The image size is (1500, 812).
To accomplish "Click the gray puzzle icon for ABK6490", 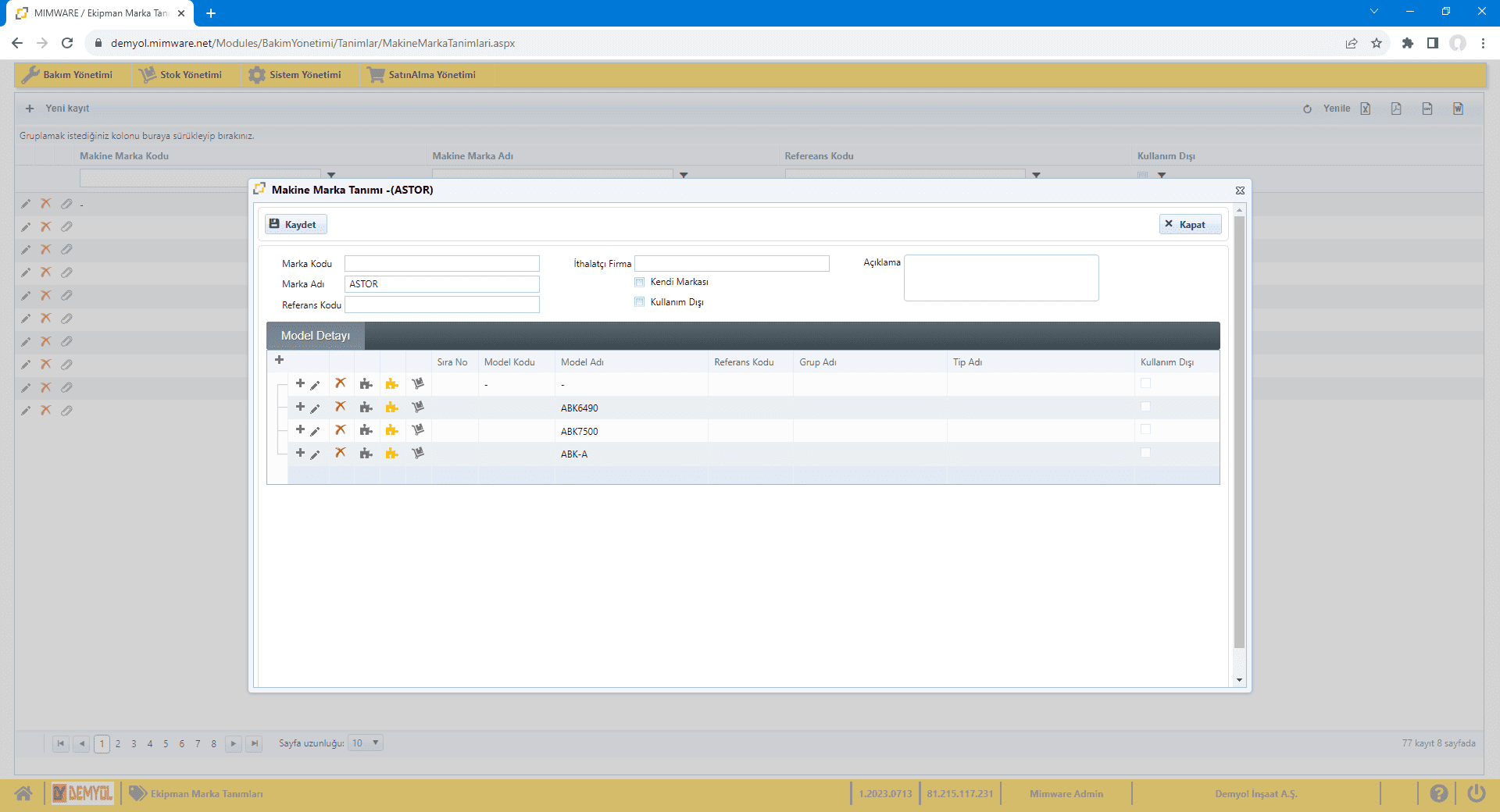I will click(366, 408).
